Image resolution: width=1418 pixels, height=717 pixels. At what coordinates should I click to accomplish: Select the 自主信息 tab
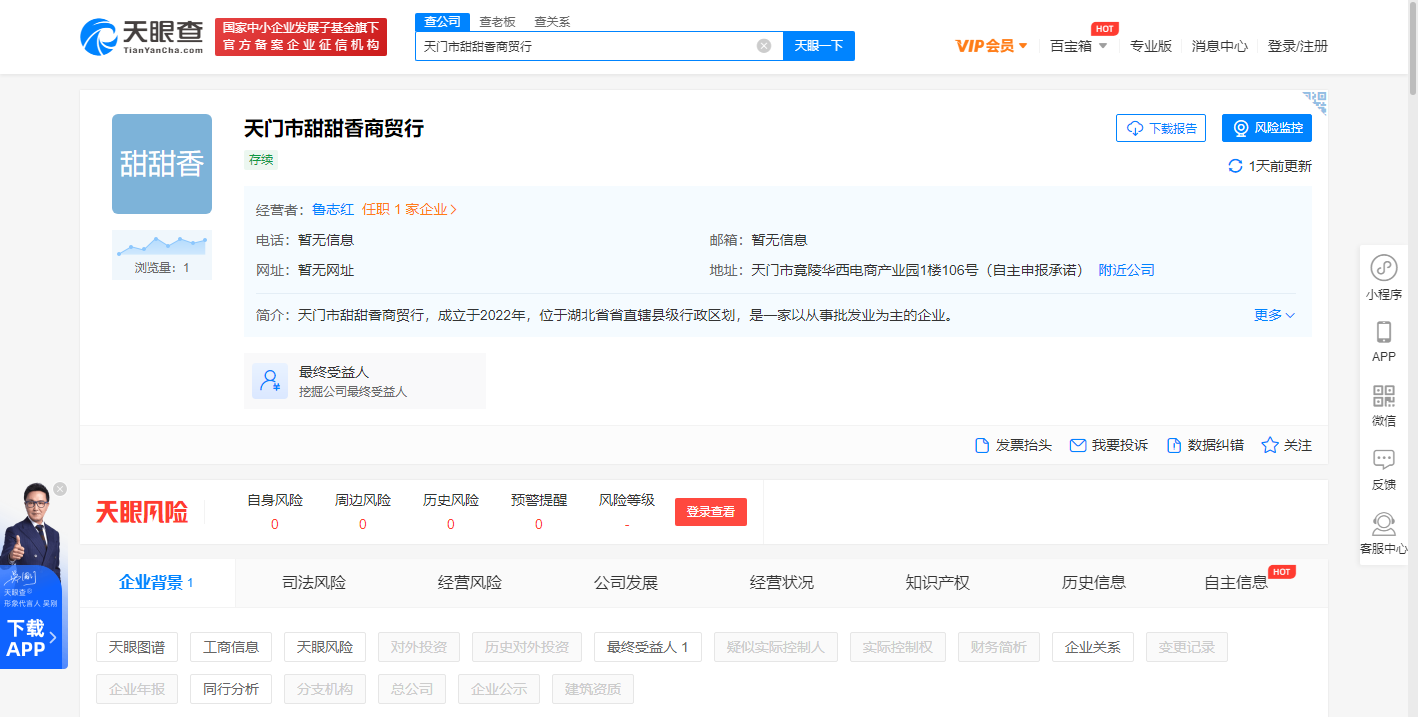1236,582
